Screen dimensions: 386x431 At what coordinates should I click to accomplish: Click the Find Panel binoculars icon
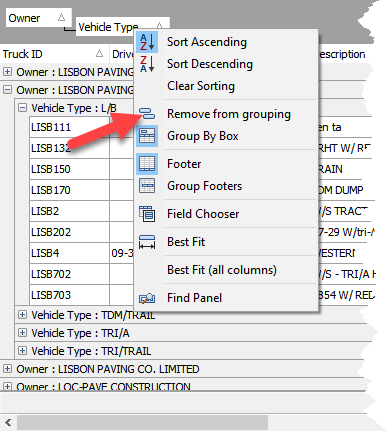[147, 298]
